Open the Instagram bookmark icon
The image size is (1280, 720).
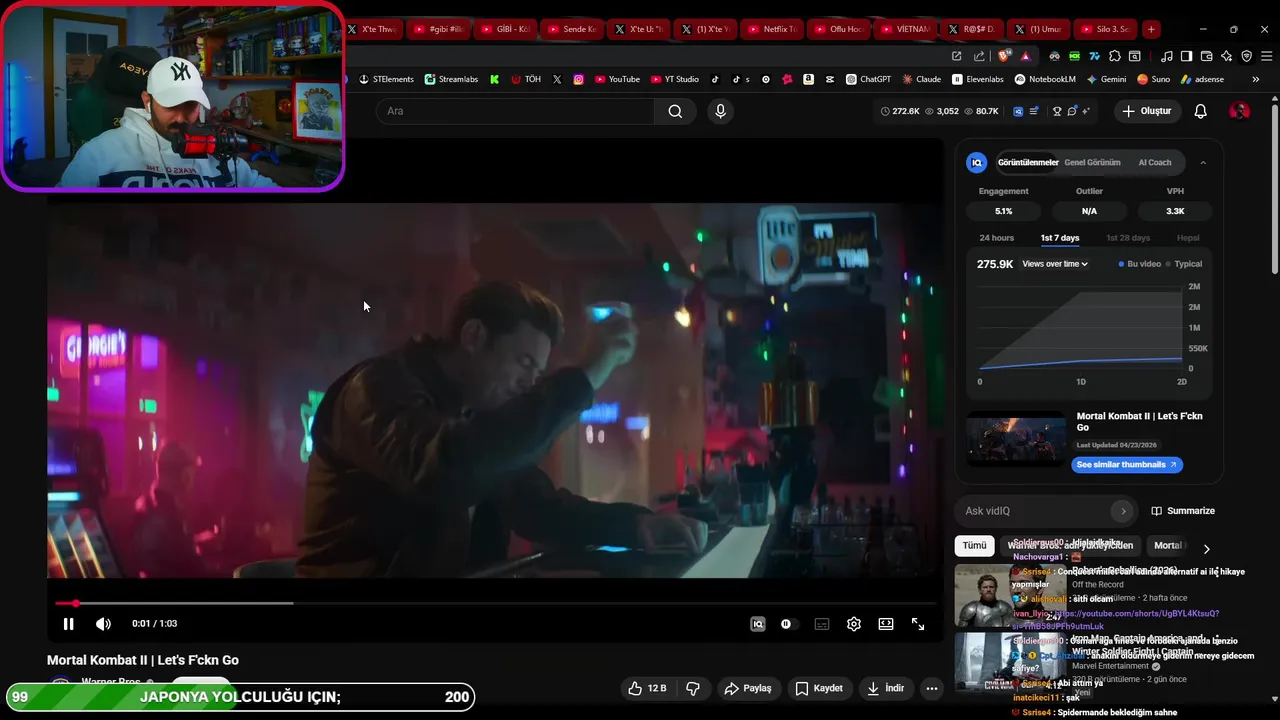coord(578,79)
